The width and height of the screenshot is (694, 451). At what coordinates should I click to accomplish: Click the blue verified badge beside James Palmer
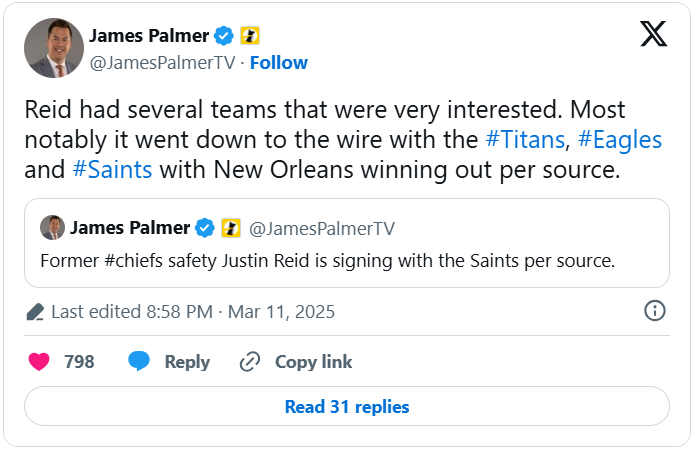pos(225,36)
